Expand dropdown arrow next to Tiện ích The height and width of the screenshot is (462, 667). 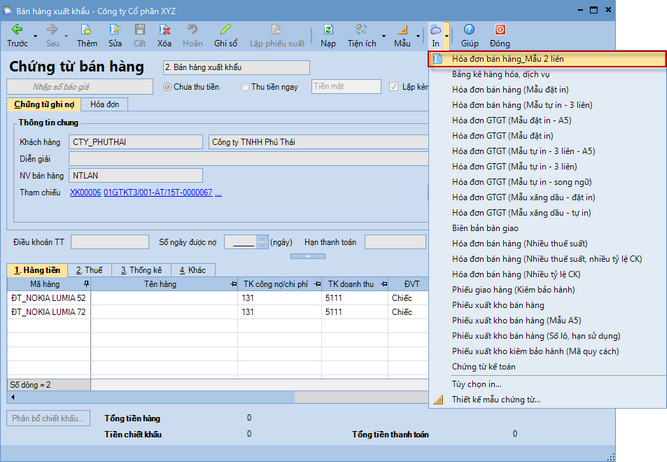click(x=384, y=37)
